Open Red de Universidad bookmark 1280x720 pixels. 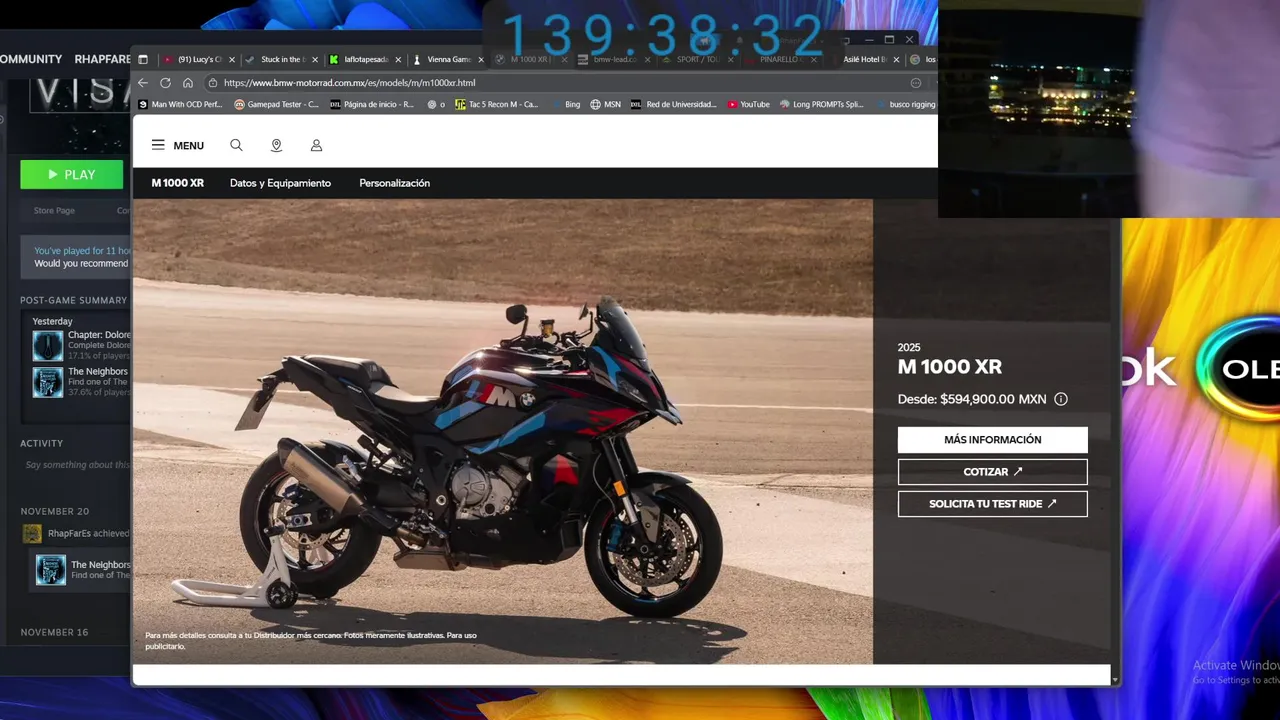pos(673,104)
